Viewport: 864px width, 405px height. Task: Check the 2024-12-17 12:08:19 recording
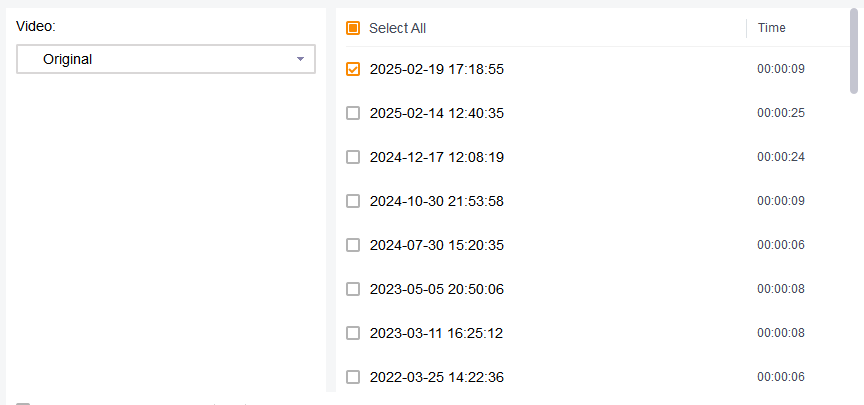click(353, 157)
